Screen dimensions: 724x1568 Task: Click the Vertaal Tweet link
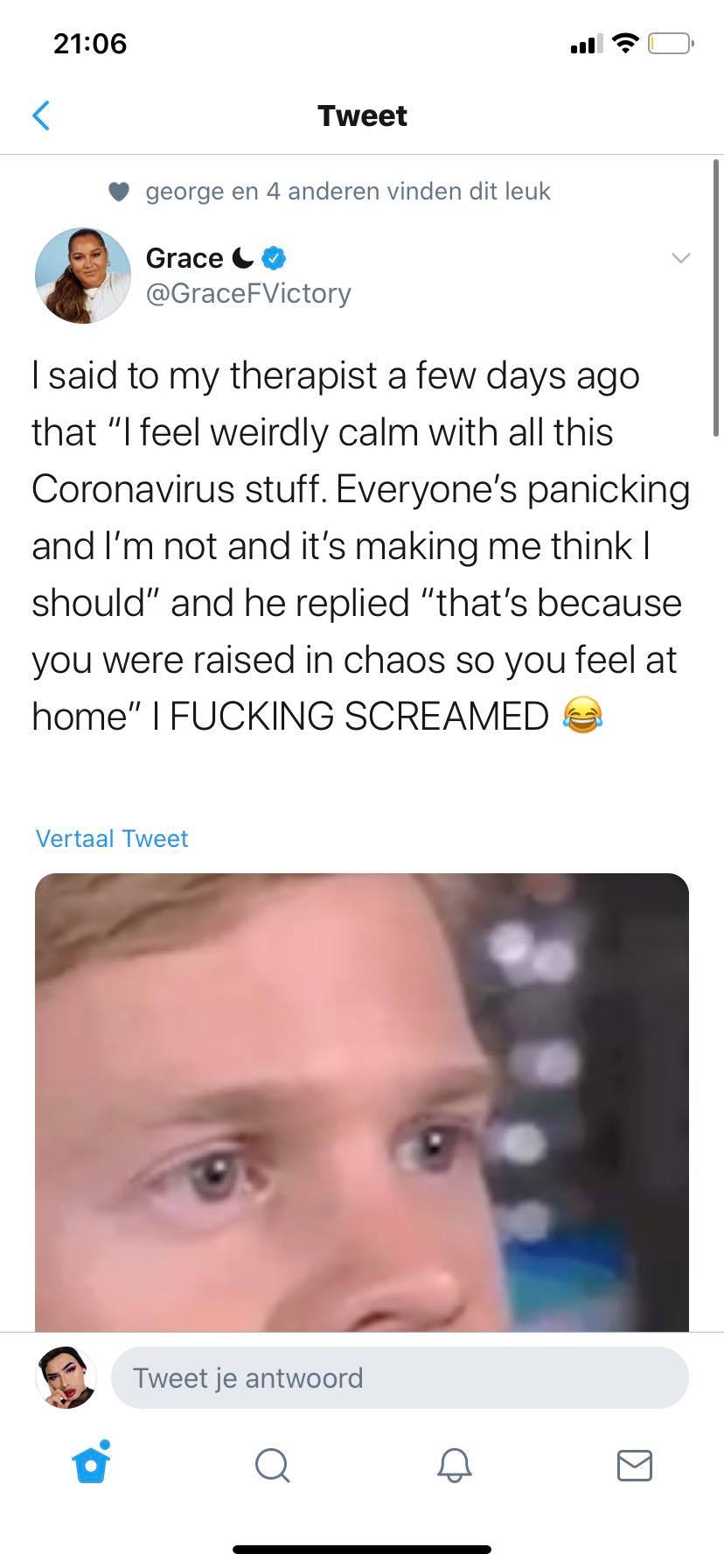(x=112, y=838)
